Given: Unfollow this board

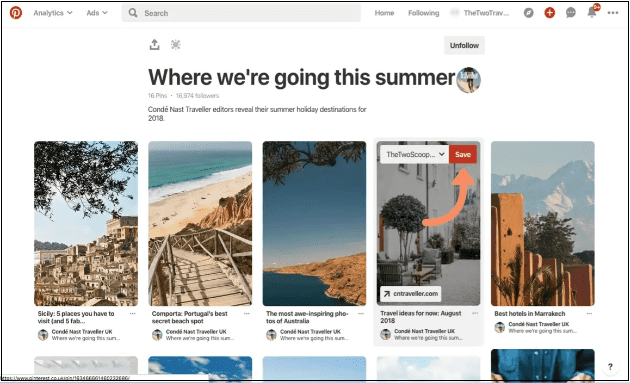Looking at the screenshot, I should click(464, 45).
